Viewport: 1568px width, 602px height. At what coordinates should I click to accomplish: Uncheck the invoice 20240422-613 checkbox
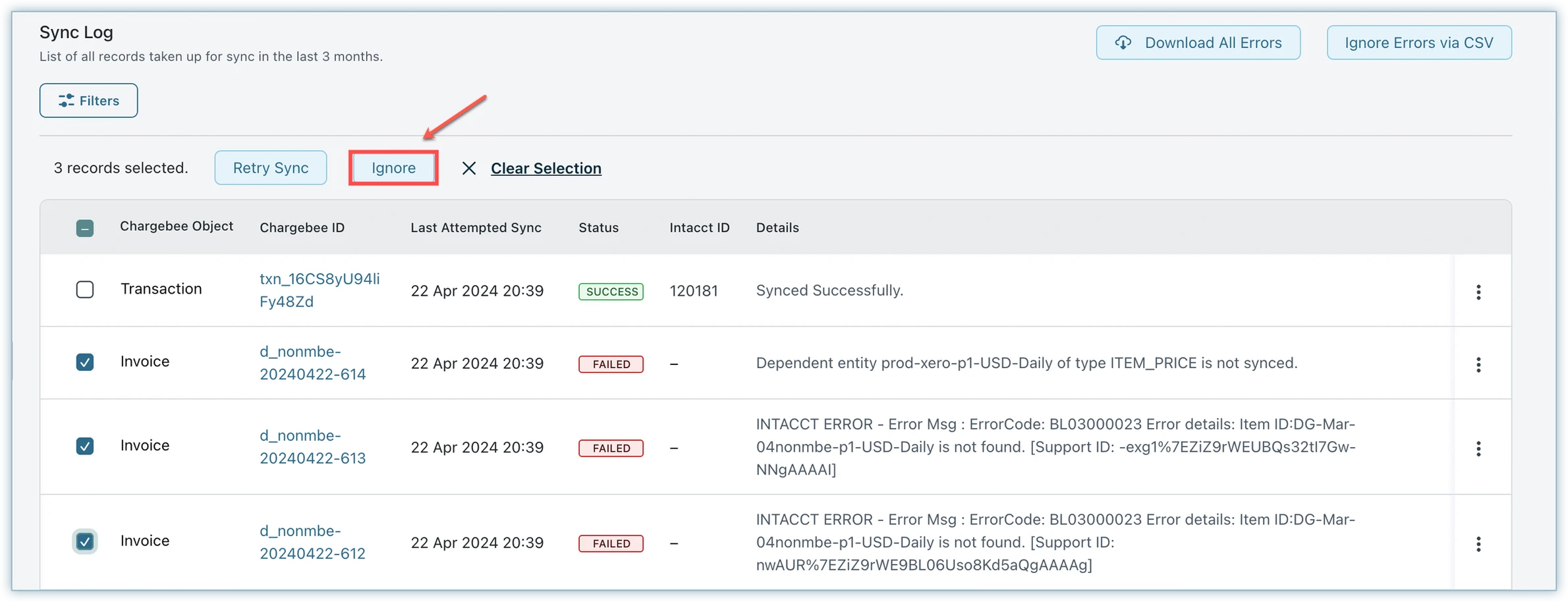tap(85, 446)
